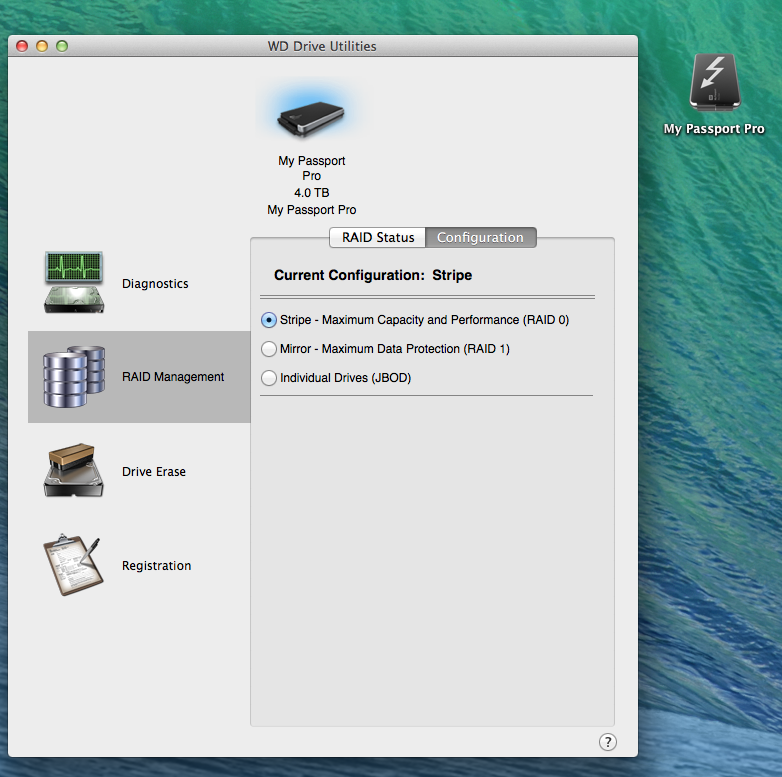This screenshot has width=782, height=777.
Task: Click the Thunderbolt drive icon on the desktop
Action: [714, 82]
